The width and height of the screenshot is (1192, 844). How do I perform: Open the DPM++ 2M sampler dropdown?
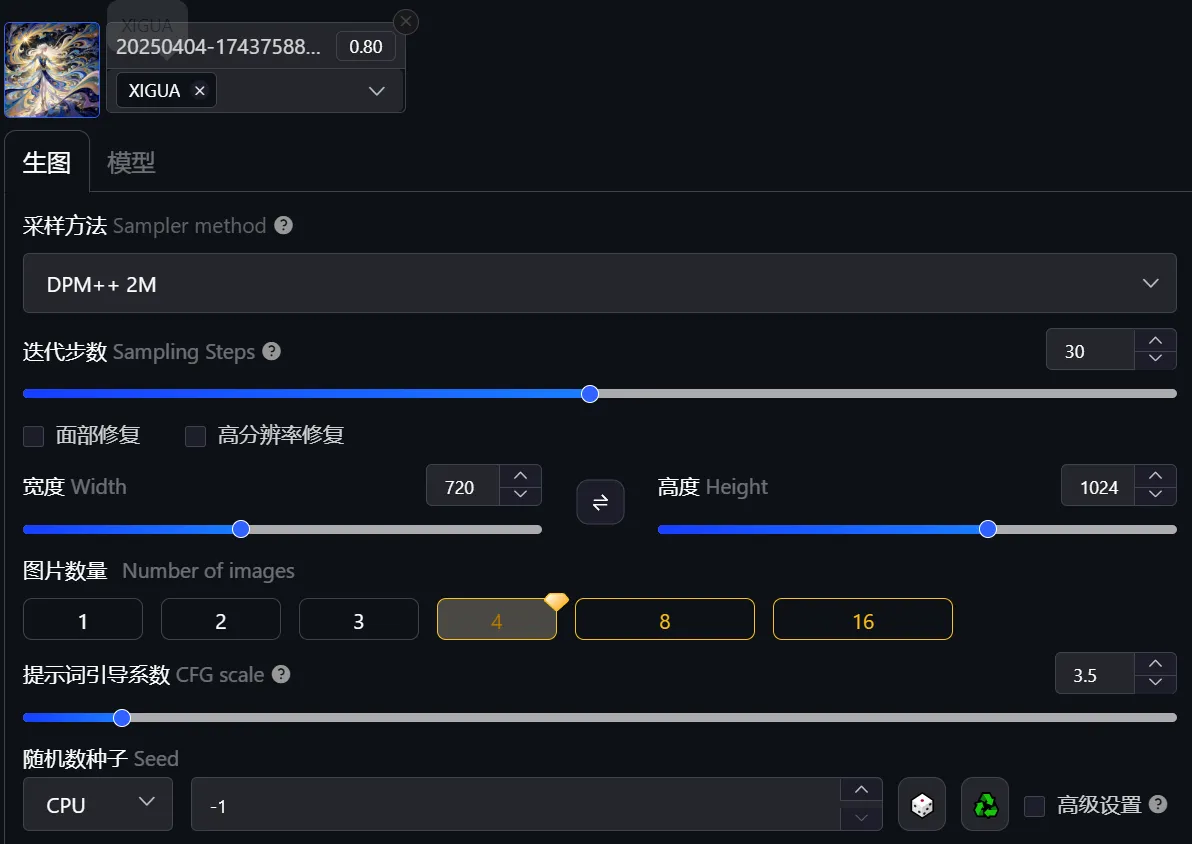click(599, 284)
